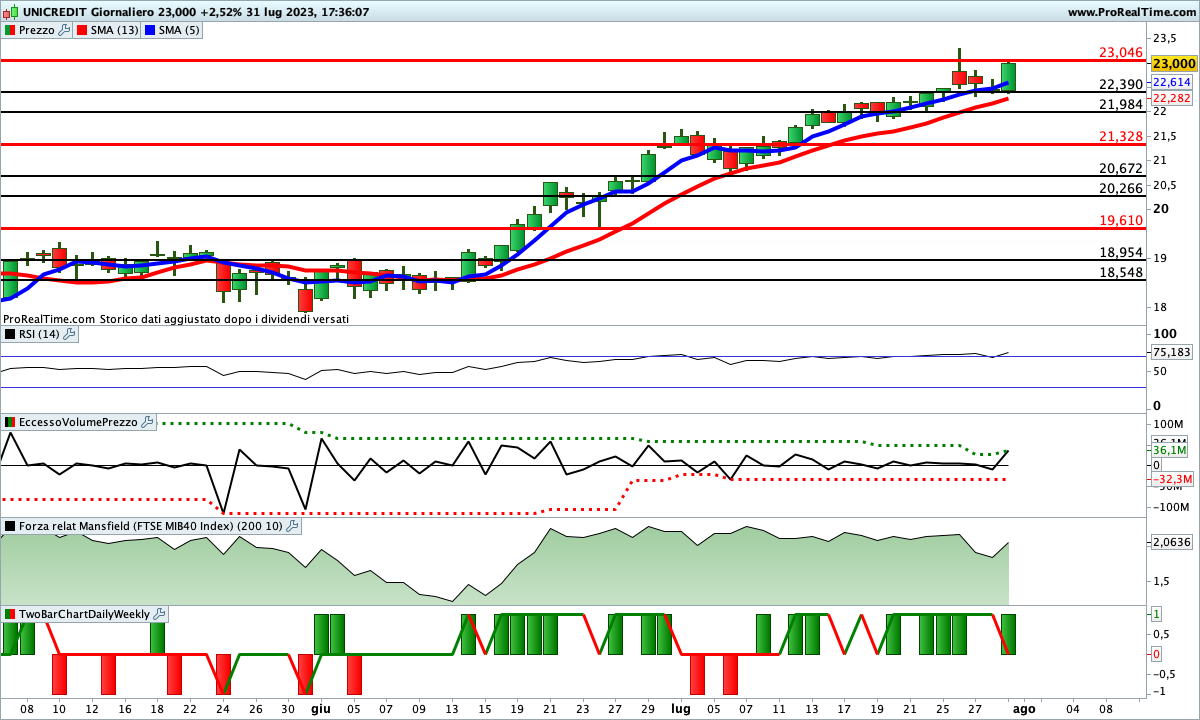Image resolution: width=1200 pixels, height=720 pixels.
Task: Click the ProRealTime.com Storico dati notice text
Action: (x=176, y=319)
